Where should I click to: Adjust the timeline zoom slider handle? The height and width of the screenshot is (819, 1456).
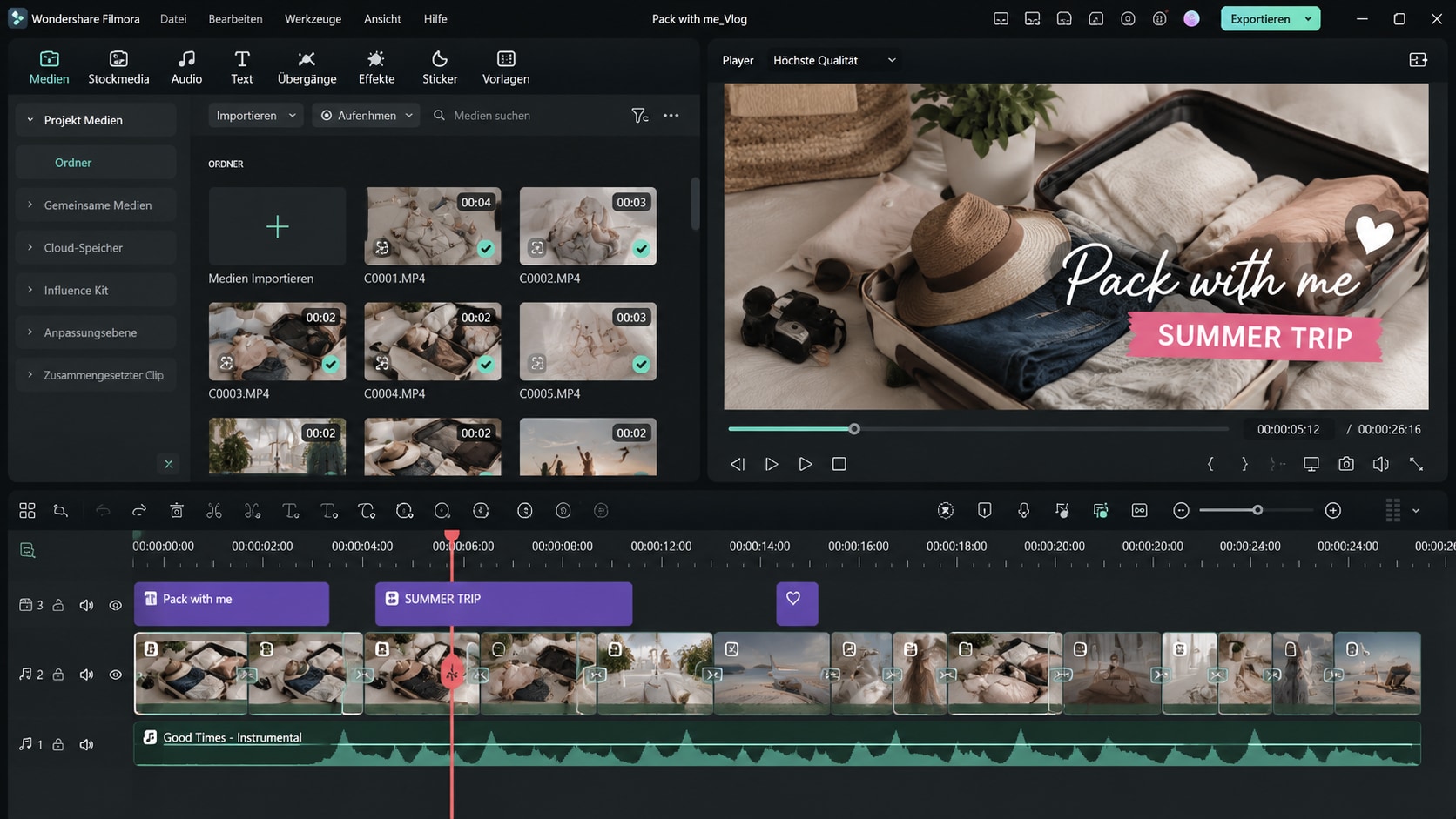pyautogui.click(x=1257, y=510)
